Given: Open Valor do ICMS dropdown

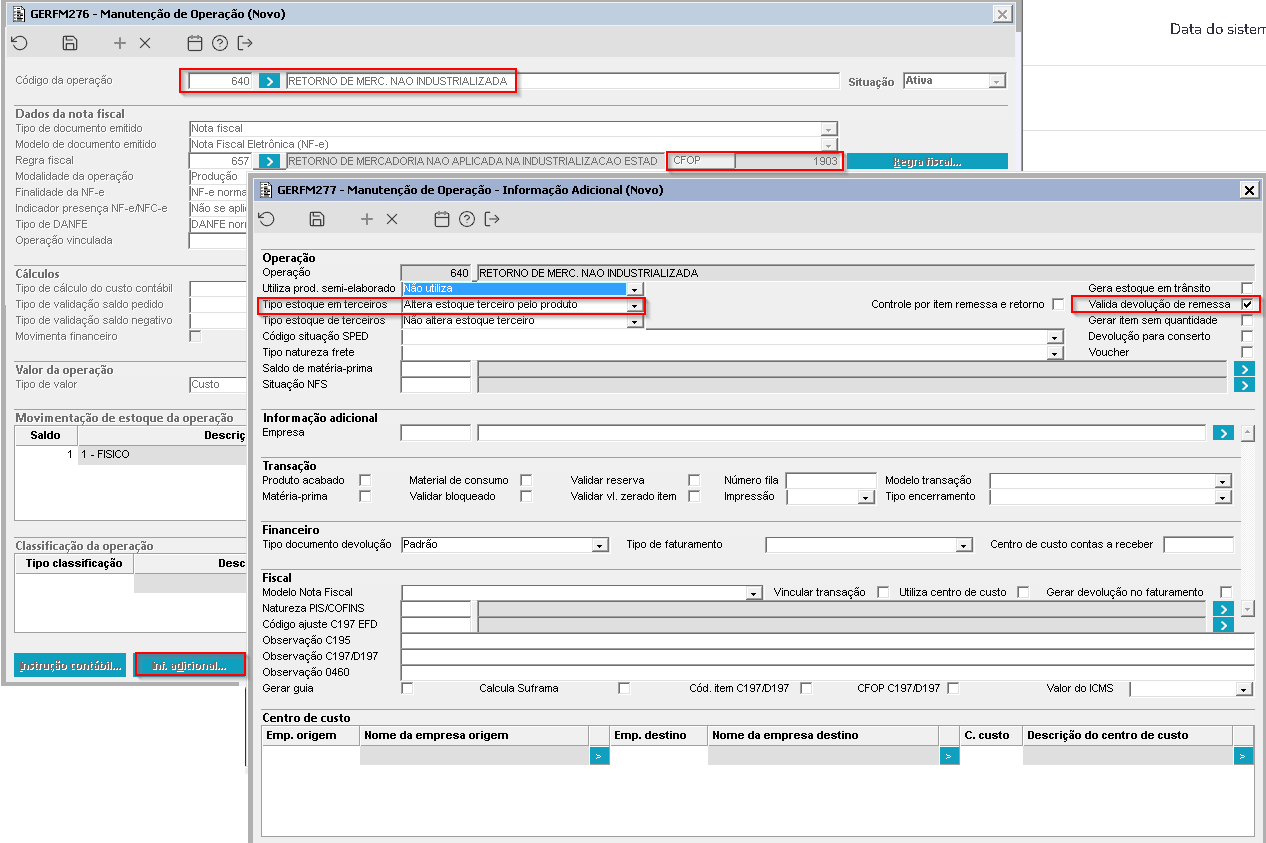Looking at the screenshot, I should coord(1244,689).
